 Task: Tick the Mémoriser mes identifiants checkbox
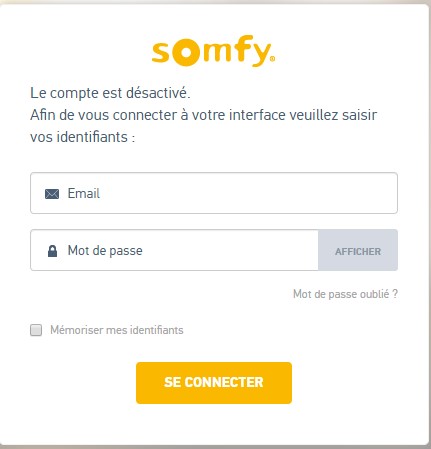coord(36,330)
